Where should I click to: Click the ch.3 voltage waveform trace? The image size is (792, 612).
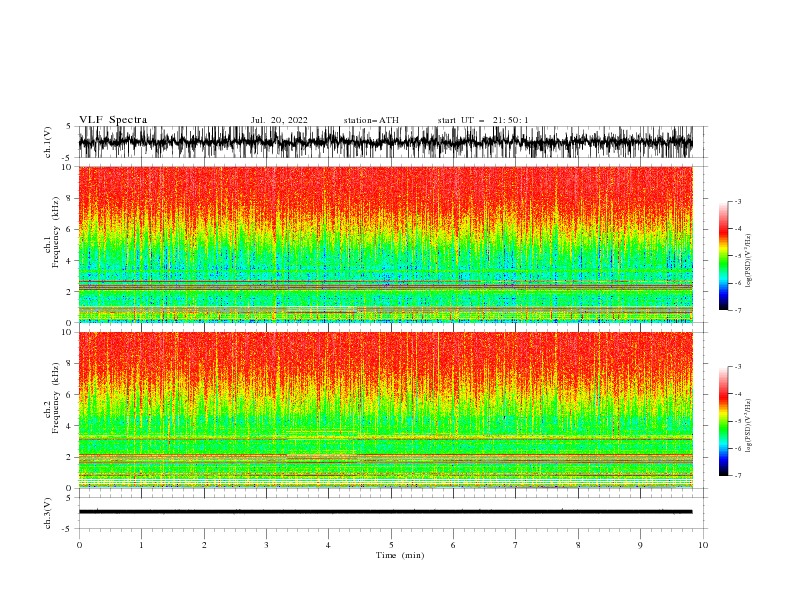[385, 512]
